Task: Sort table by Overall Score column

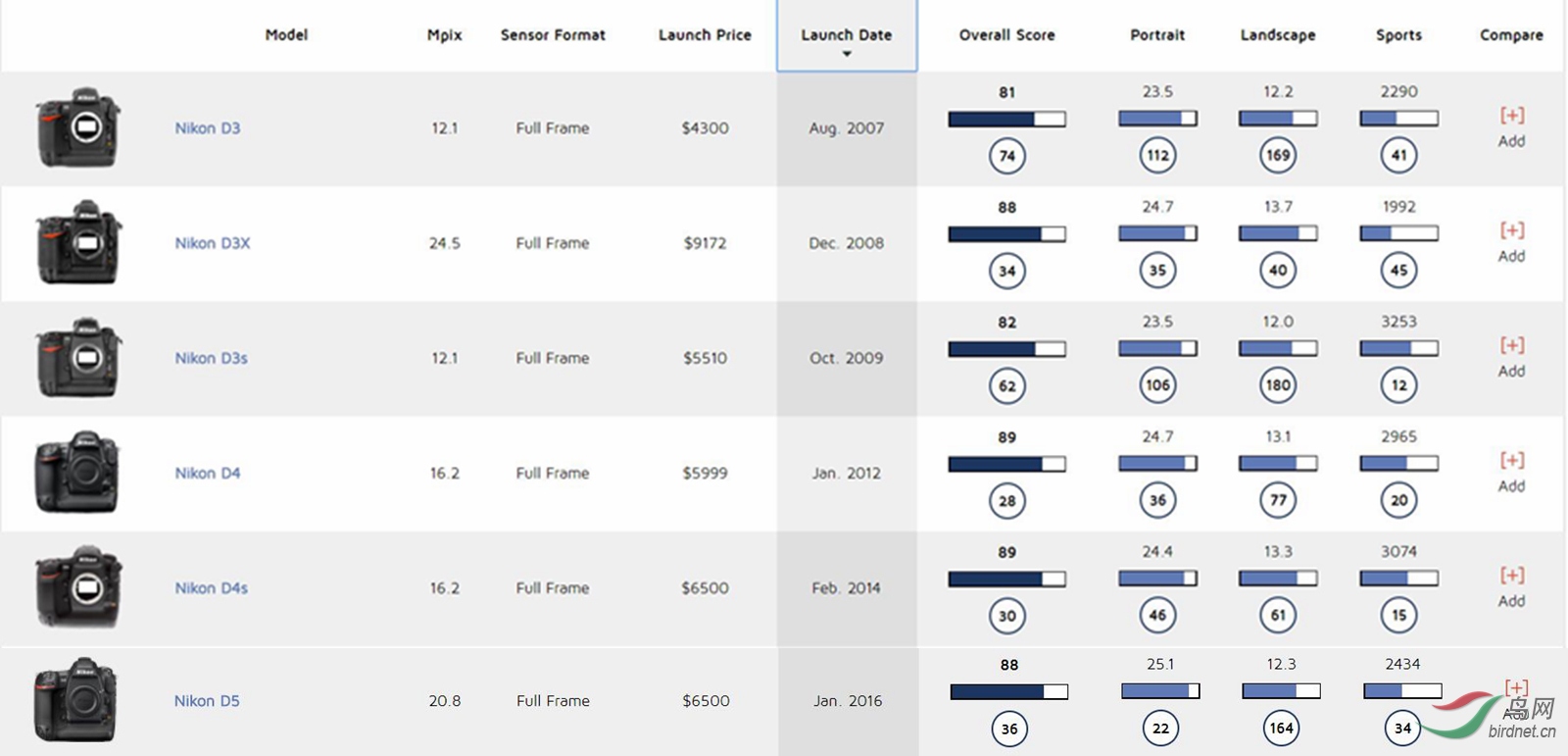Action: tap(1006, 35)
